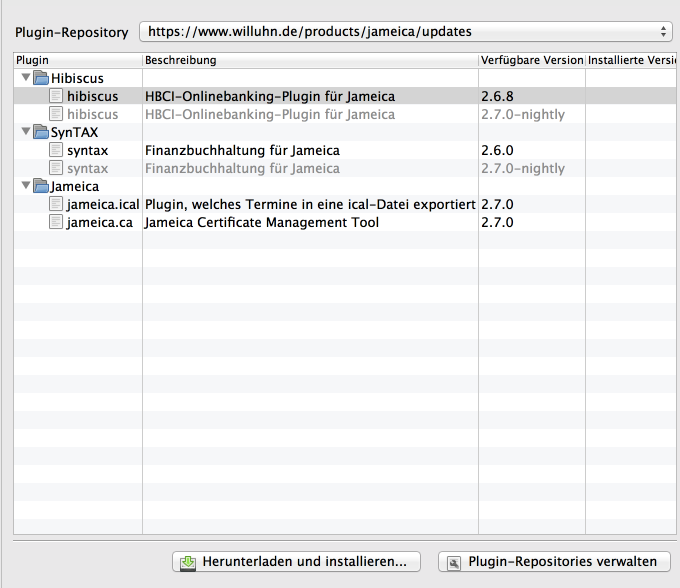Viewport: 680px width, 588px height.
Task: Click the Verfügbare Version column header
Action: 531,60
